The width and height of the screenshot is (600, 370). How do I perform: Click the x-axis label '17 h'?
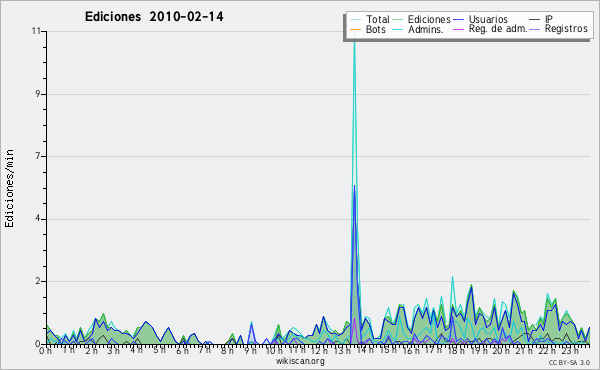(433, 350)
